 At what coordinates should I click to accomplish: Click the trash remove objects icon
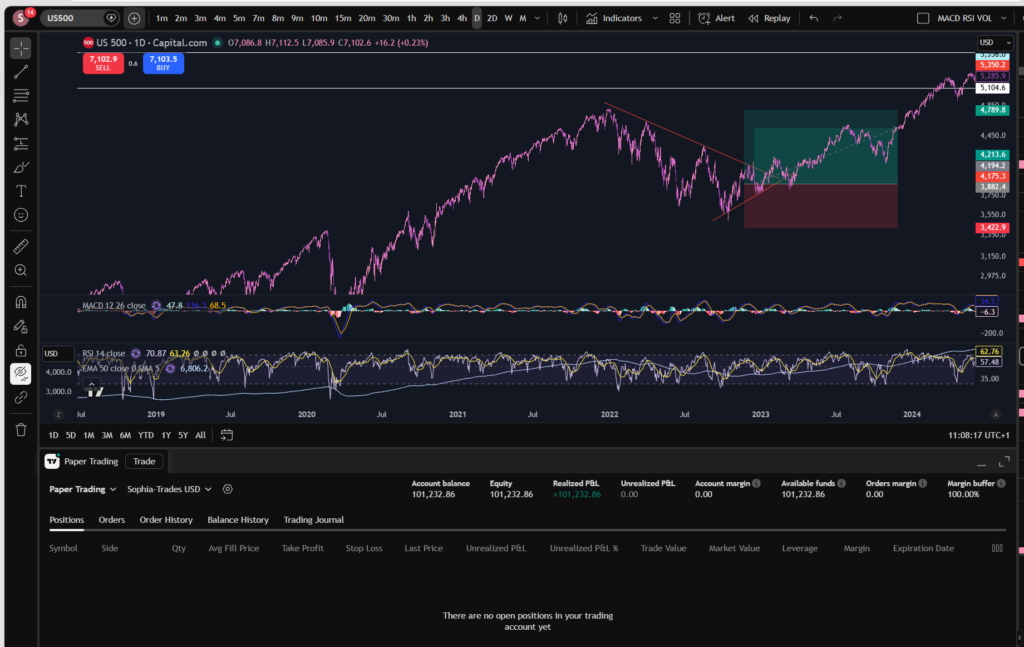[x=21, y=430]
